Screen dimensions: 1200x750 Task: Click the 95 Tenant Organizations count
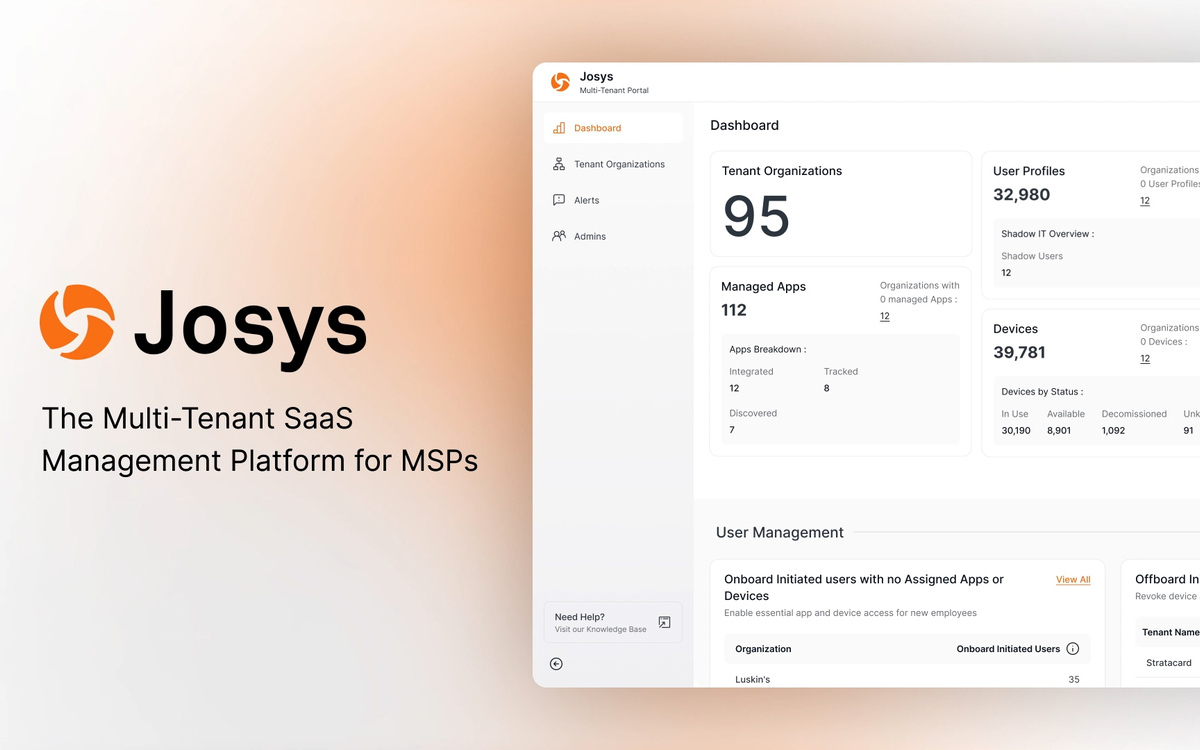(x=757, y=216)
